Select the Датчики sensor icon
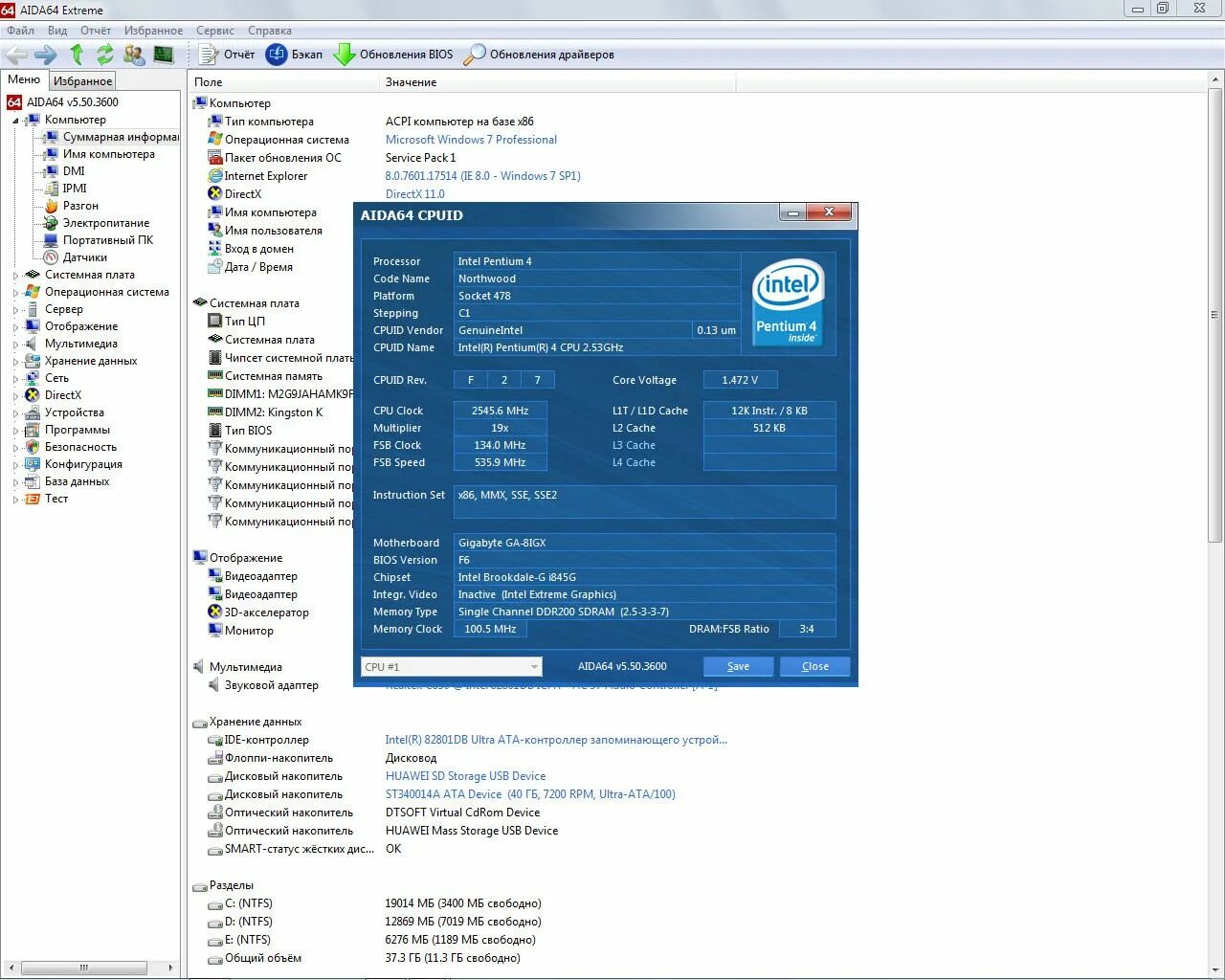Image resolution: width=1225 pixels, height=980 pixels. pyautogui.click(x=51, y=257)
